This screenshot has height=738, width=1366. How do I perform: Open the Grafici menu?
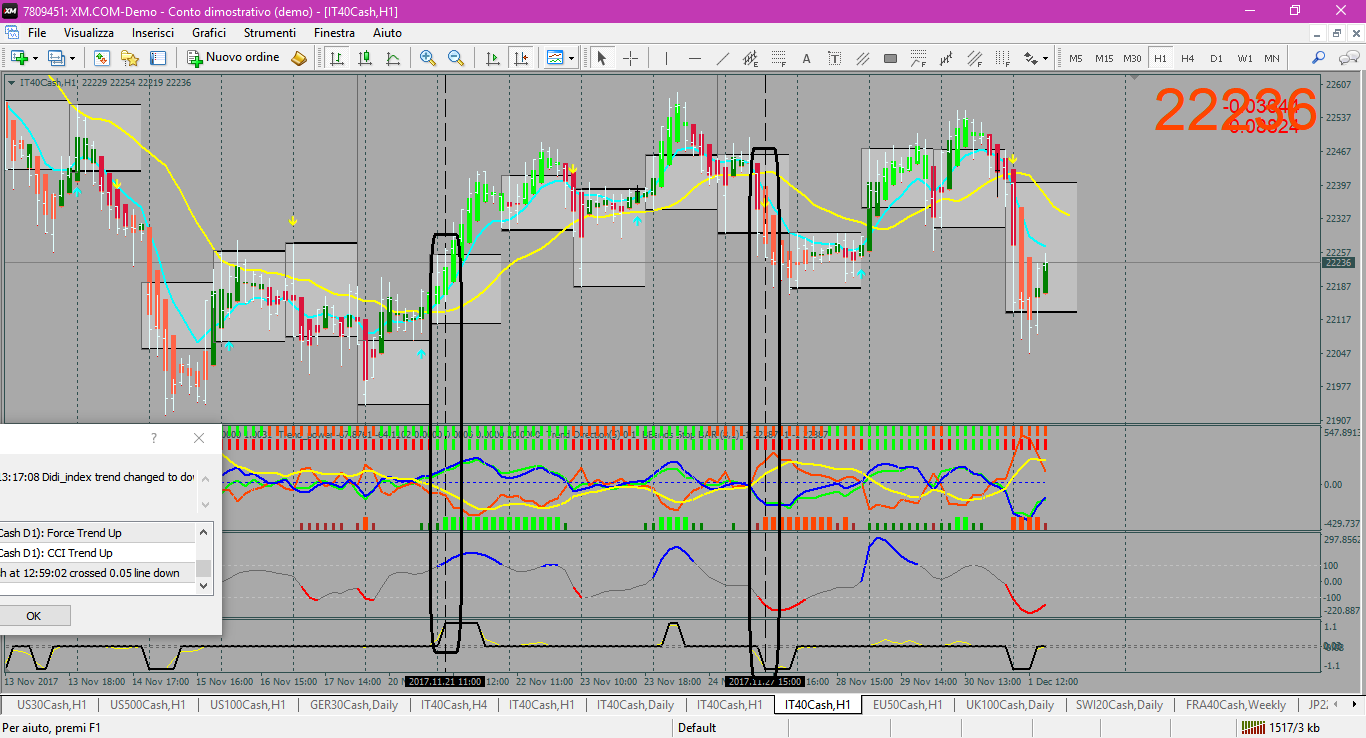click(x=209, y=33)
